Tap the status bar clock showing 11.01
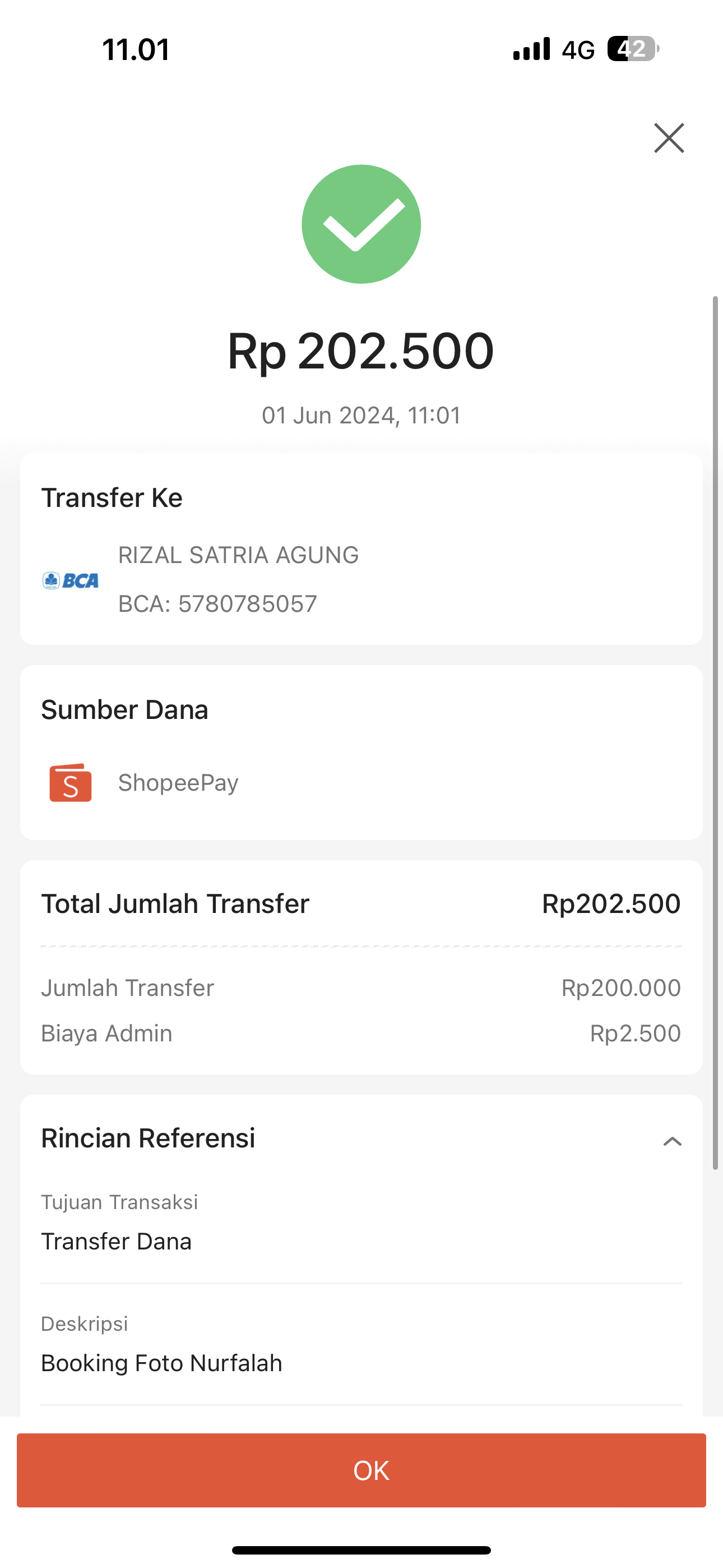Viewport: 723px width, 1568px height. tap(136, 49)
